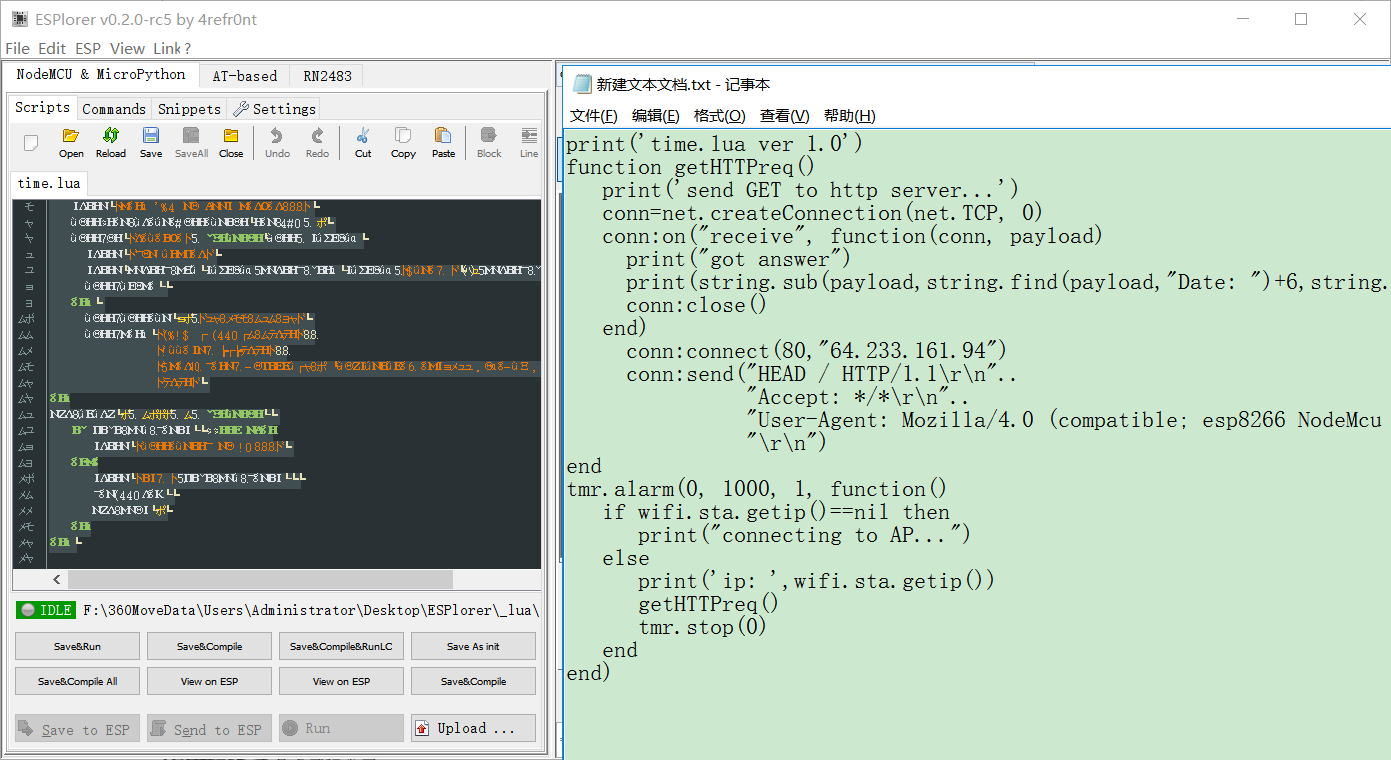Open the ? help menu

[187, 48]
